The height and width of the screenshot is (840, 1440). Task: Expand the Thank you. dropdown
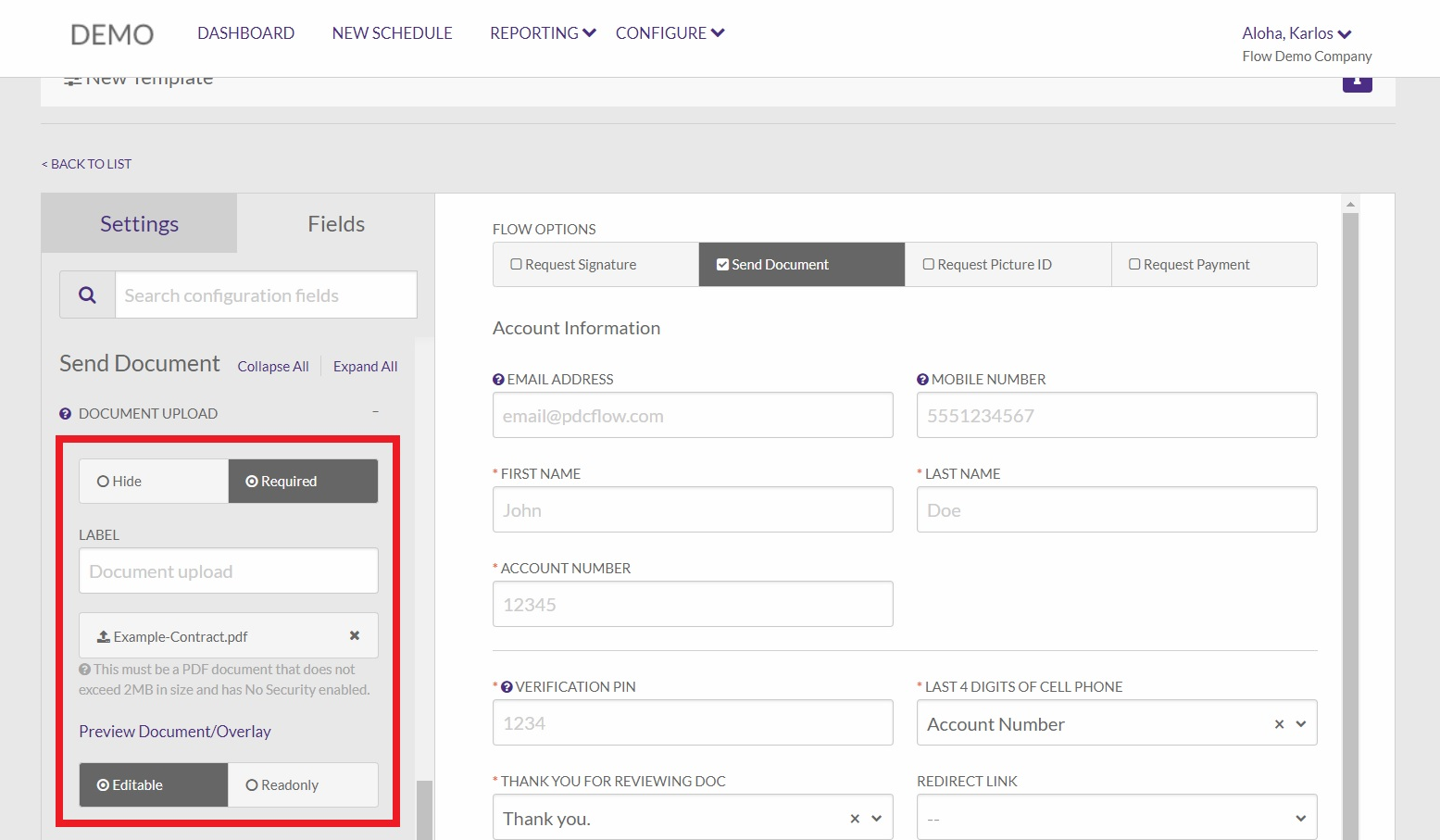coord(877,819)
